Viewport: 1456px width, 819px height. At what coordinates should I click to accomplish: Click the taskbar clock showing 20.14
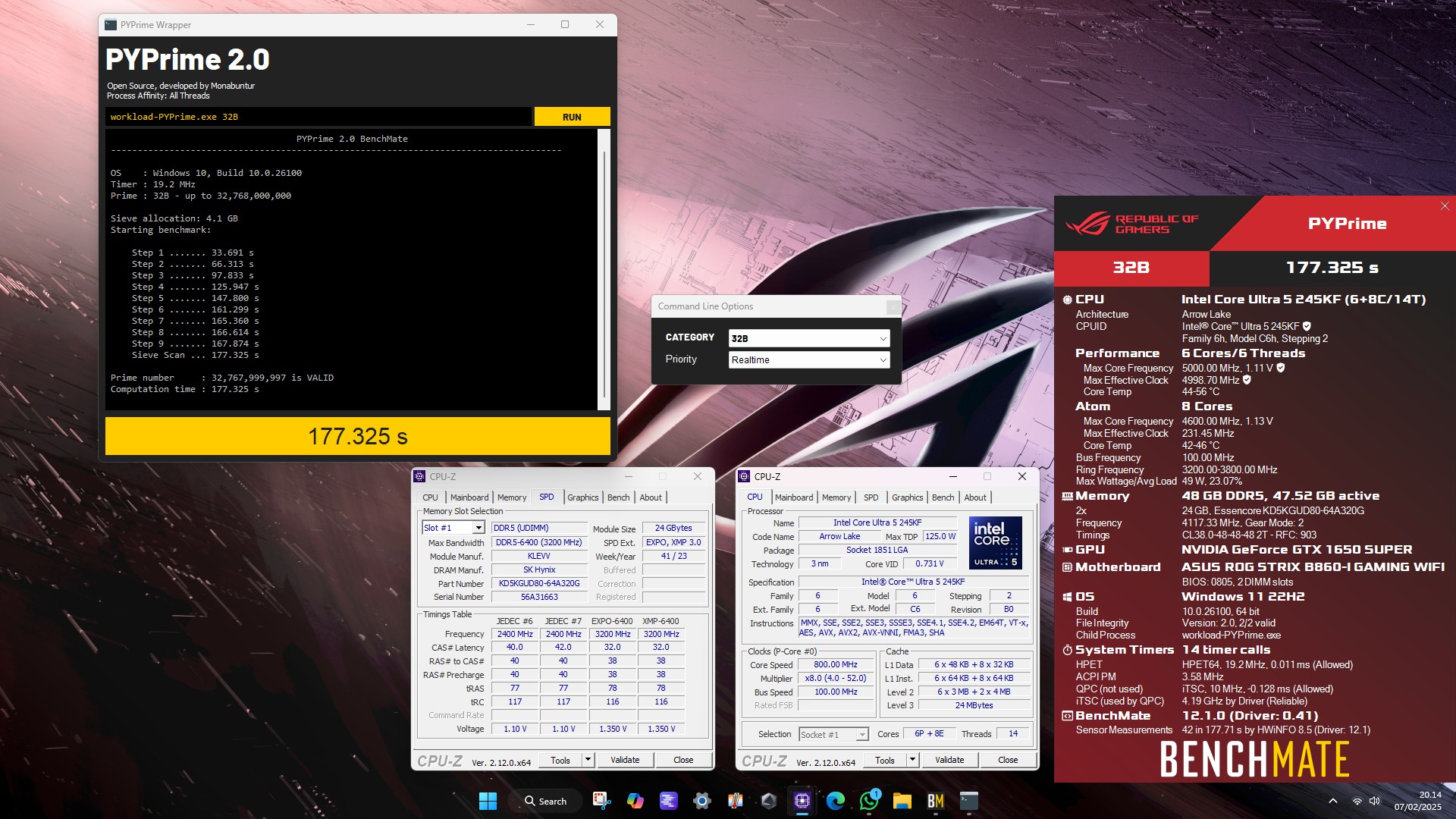point(1419,801)
